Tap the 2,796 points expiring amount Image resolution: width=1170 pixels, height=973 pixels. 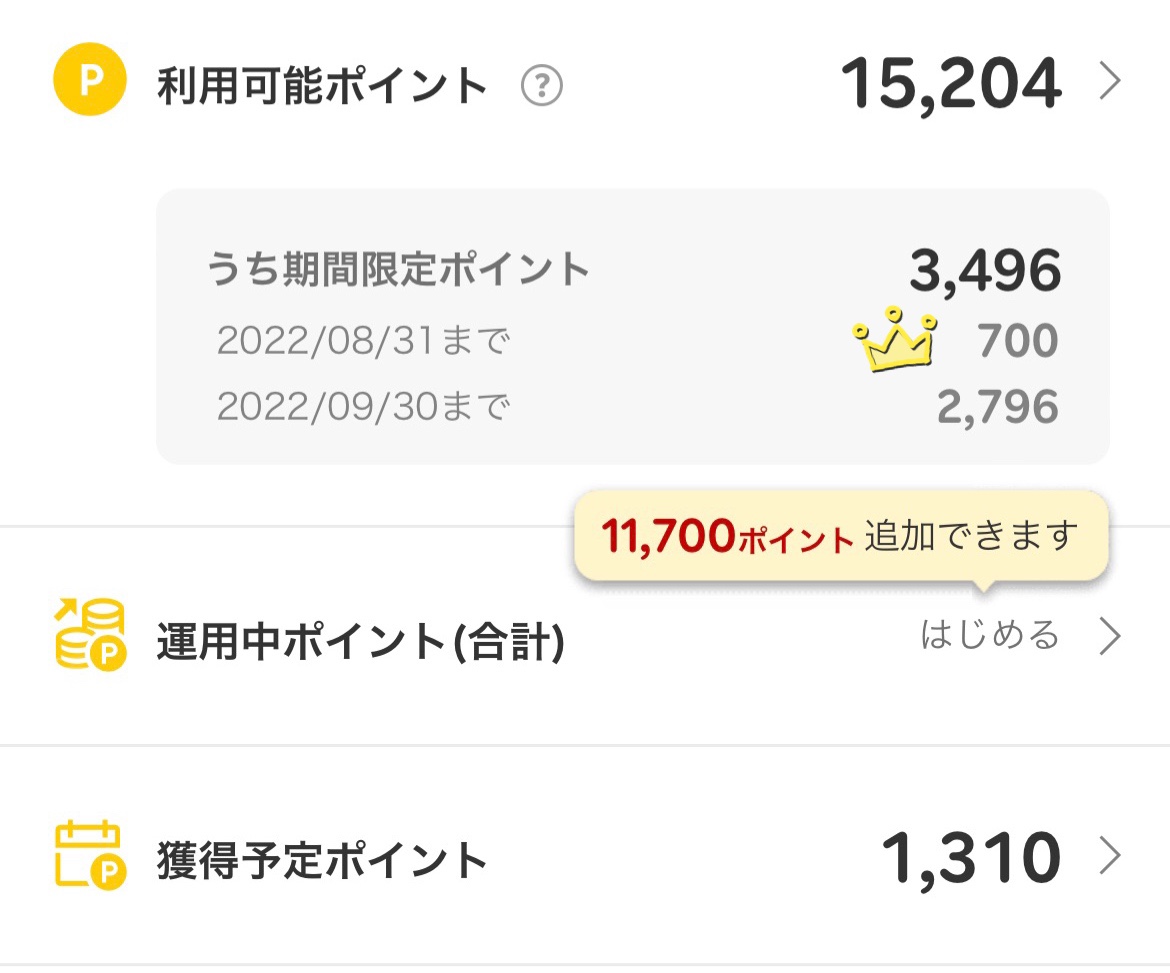click(x=997, y=407)
